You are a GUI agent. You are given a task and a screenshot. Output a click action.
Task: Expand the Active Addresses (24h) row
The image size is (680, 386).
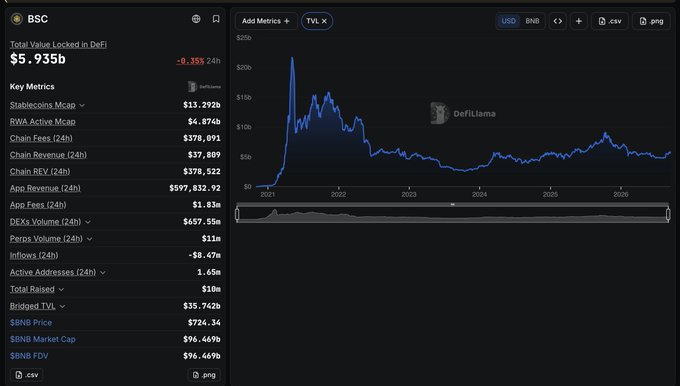coord(103,272)
